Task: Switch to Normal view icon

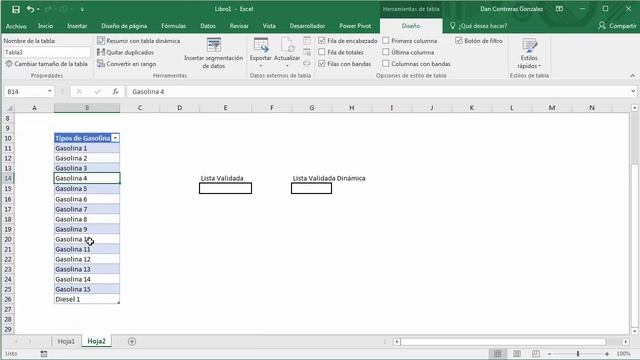Action: coord(498,353)
